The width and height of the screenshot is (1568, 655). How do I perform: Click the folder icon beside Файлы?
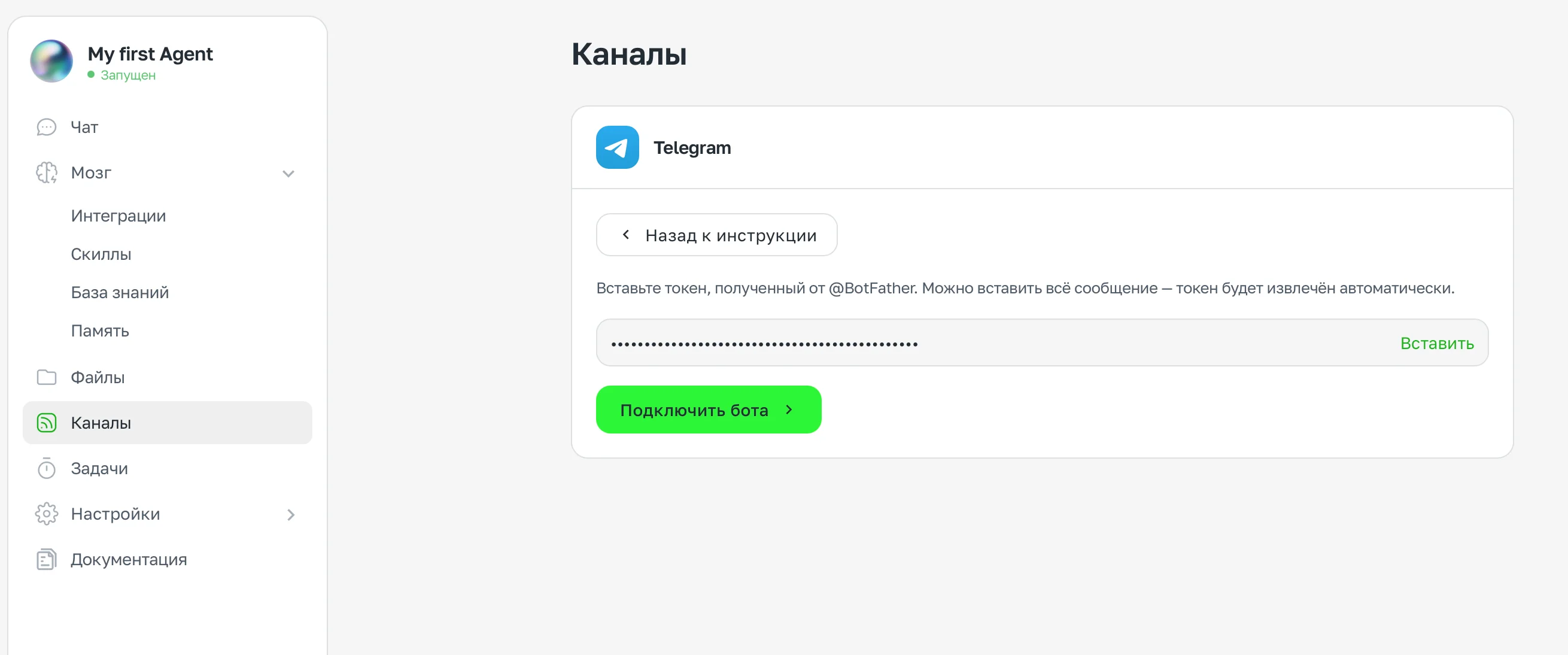coord(46,377)
